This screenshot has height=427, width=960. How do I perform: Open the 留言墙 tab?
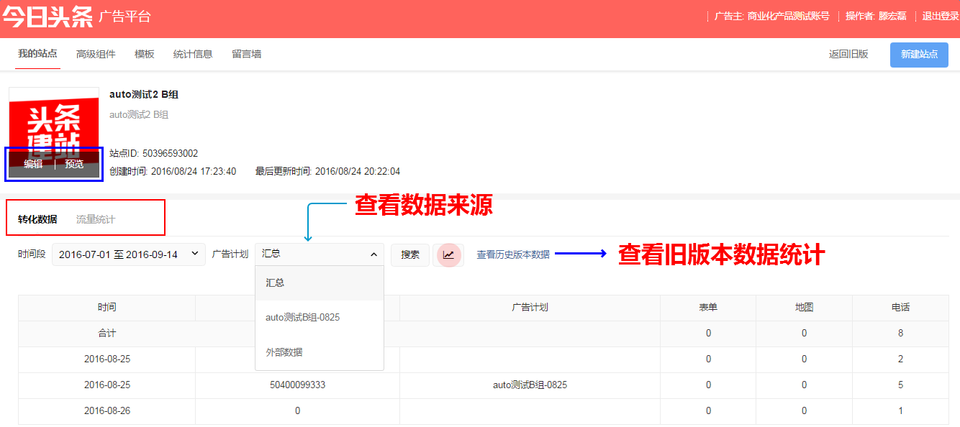(x=246, y=54)
